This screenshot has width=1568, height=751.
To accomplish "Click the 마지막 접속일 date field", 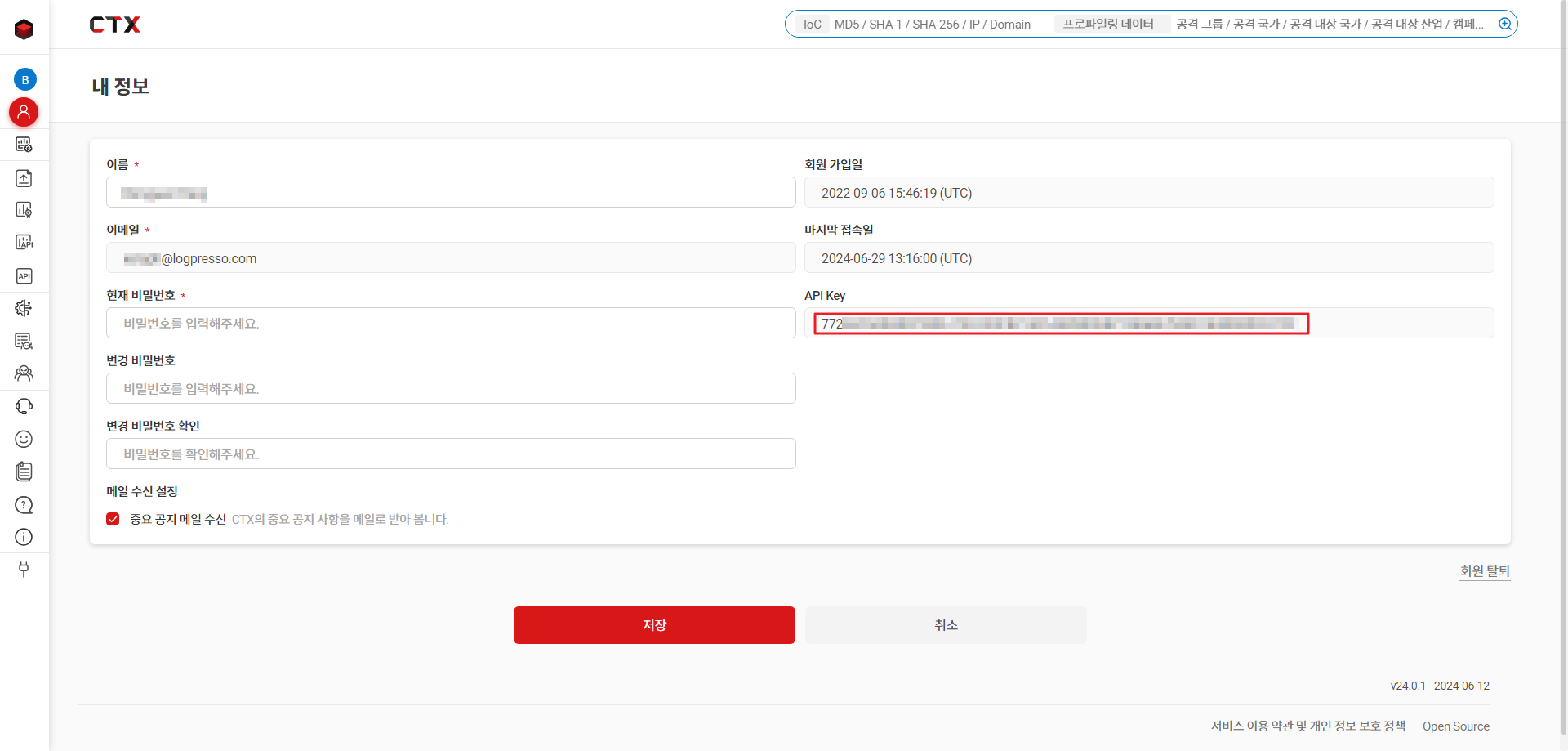I will pyautogui.click(x=1149, y=257).
